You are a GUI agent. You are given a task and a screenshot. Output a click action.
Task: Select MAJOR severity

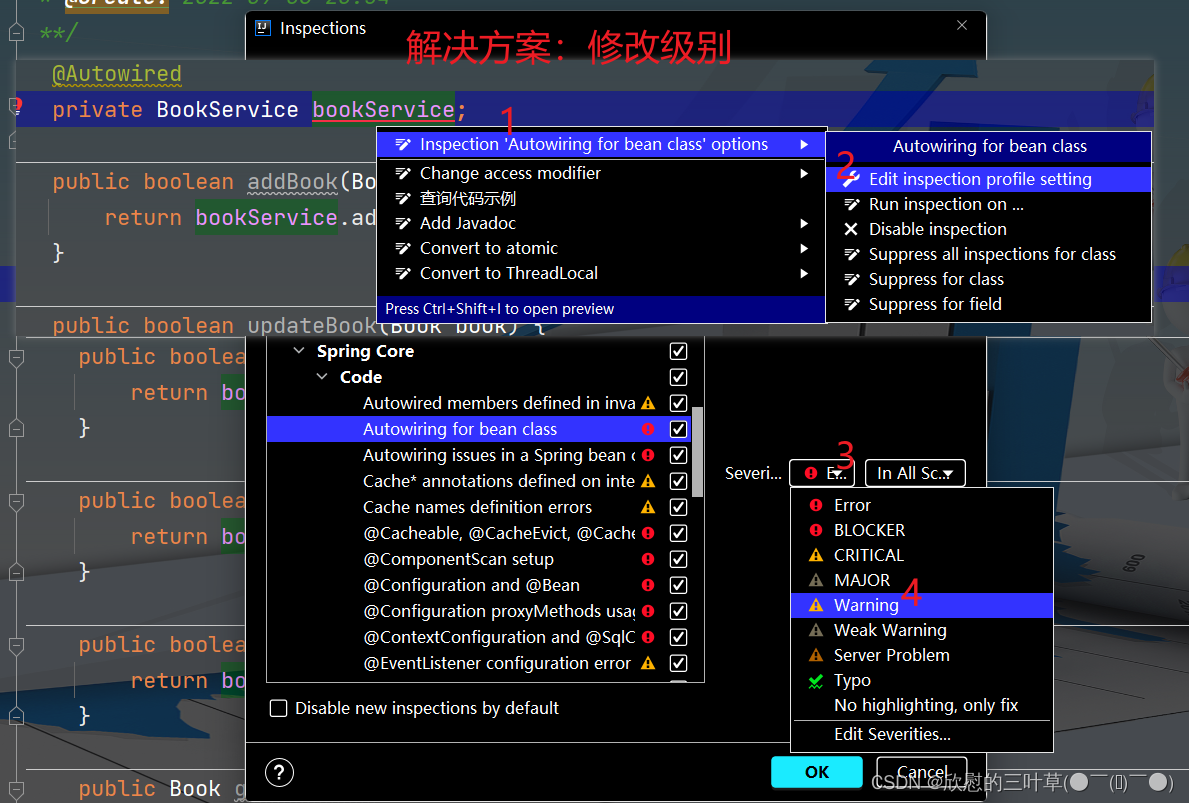tap(922, 580)
